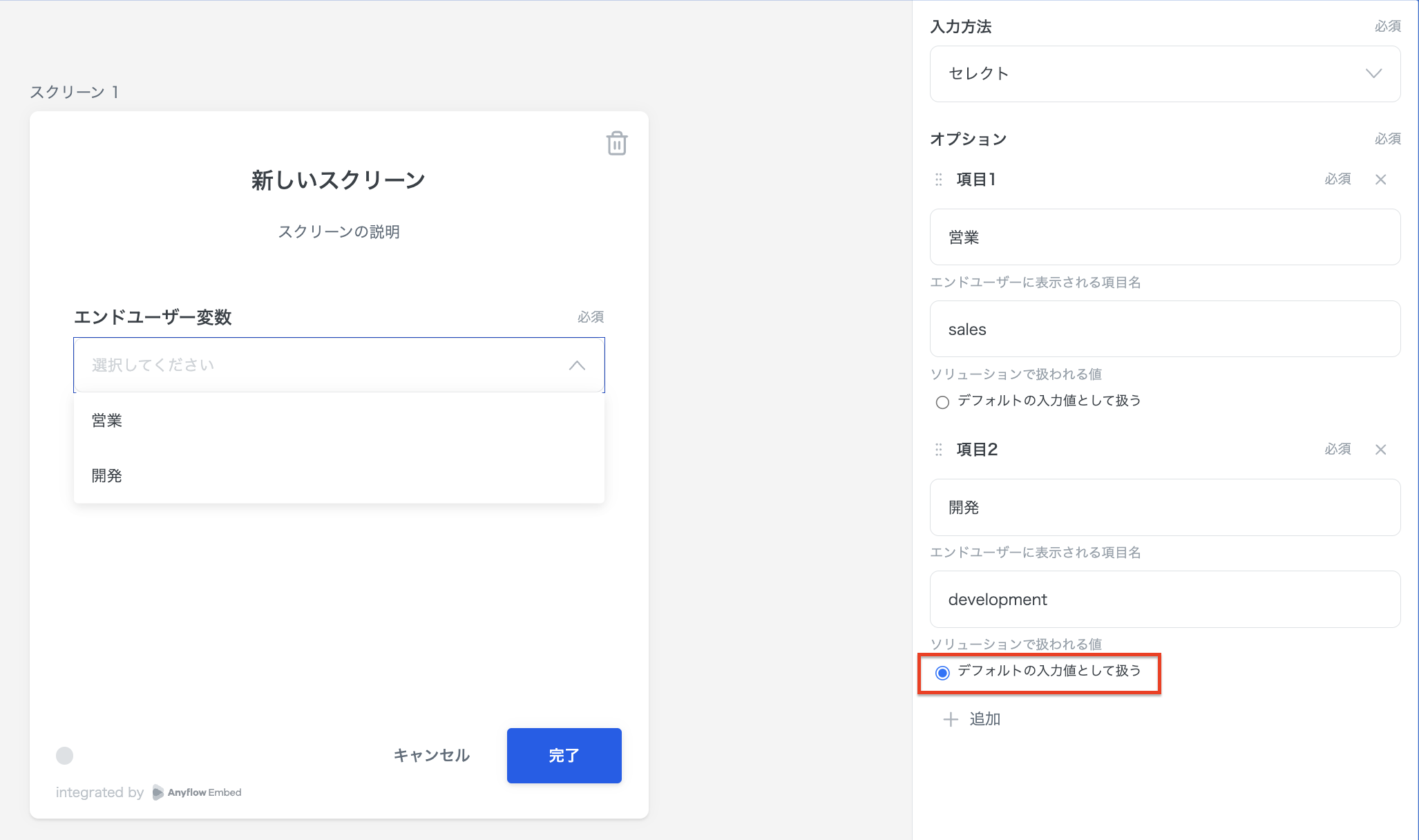This screenshot has height=840, width=1419.
Task: Click the plus icon next to 追加
Action: click(951, 719)
